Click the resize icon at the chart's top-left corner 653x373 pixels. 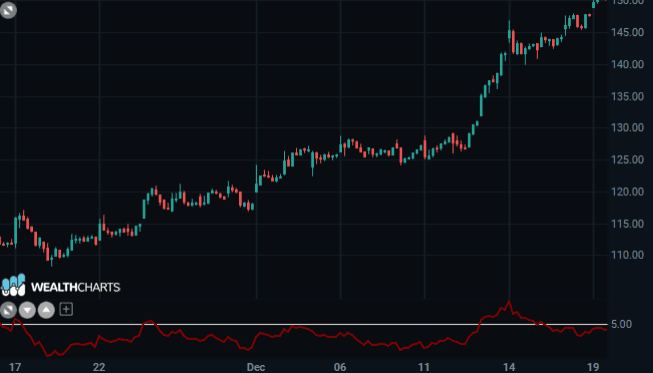point(8,10)
